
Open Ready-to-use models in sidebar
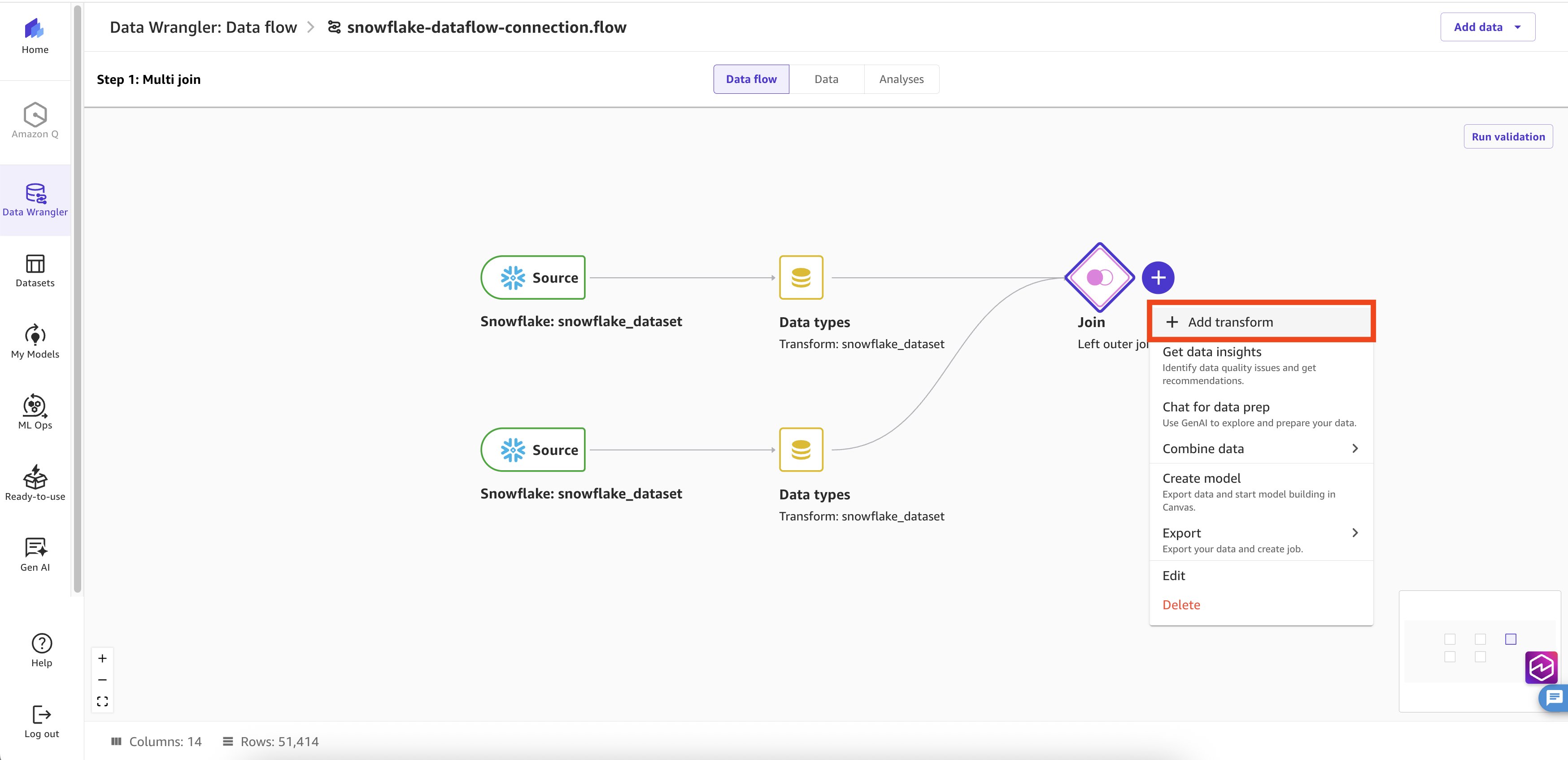(x=35, y=484)
